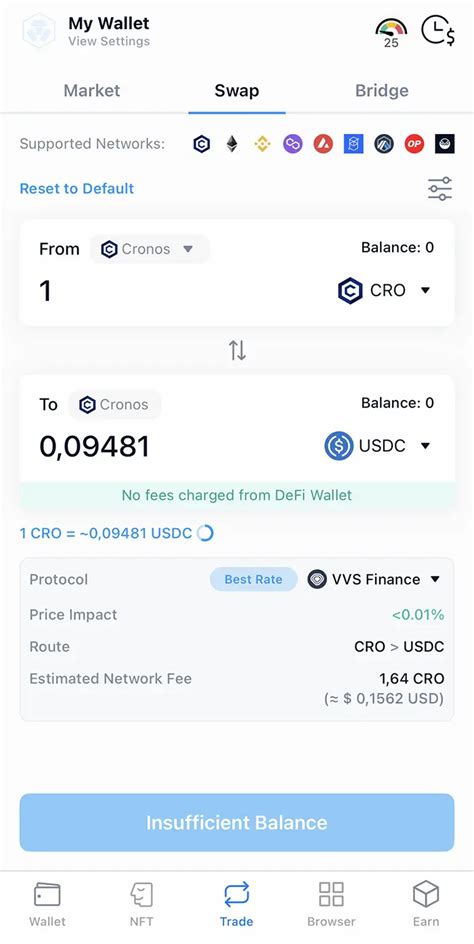Click Reset to Default link
This screenshot has height=944, width=474.
point(76,188)
